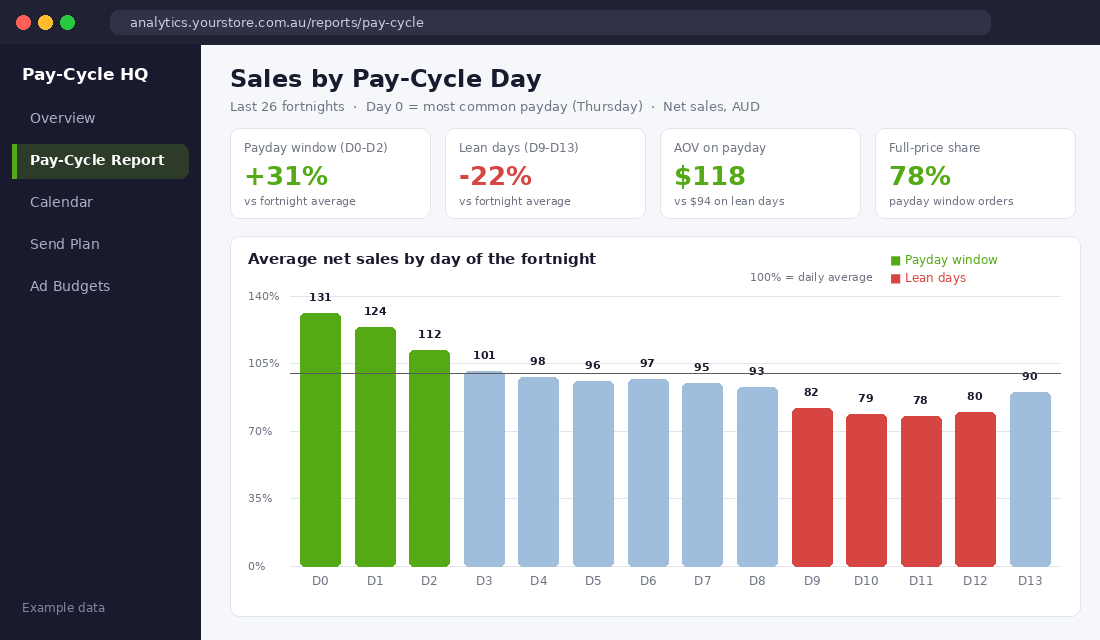The height and width of the screenshot is (640, 1100).
Task: Select the blue D6 bar
Action: coord(648,473)
